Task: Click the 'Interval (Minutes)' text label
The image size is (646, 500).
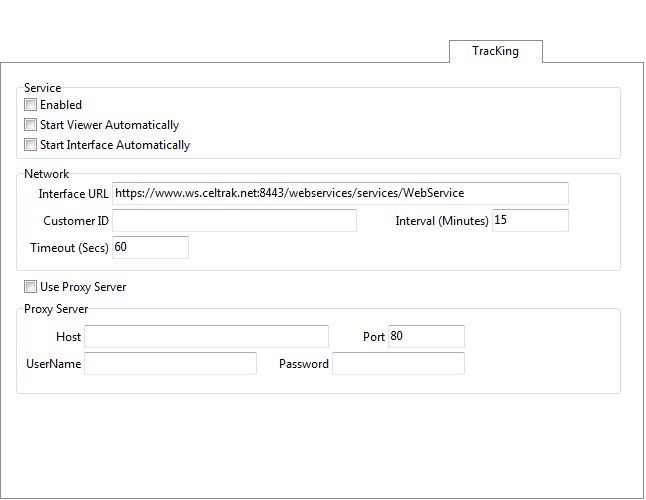Action: click(x=442, y=221)
